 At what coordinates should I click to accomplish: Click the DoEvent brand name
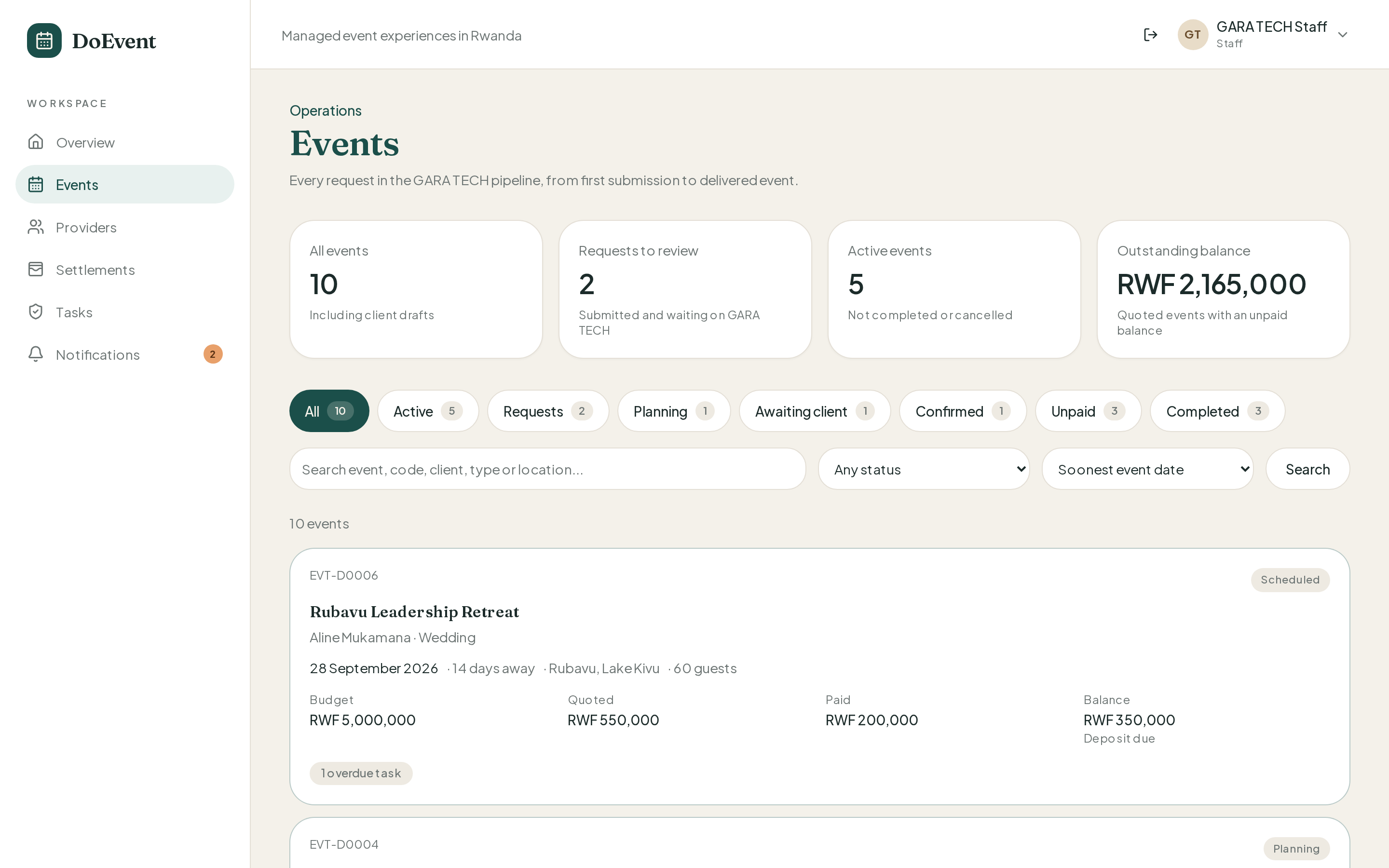pyautogui.click(x=114, y=41)
